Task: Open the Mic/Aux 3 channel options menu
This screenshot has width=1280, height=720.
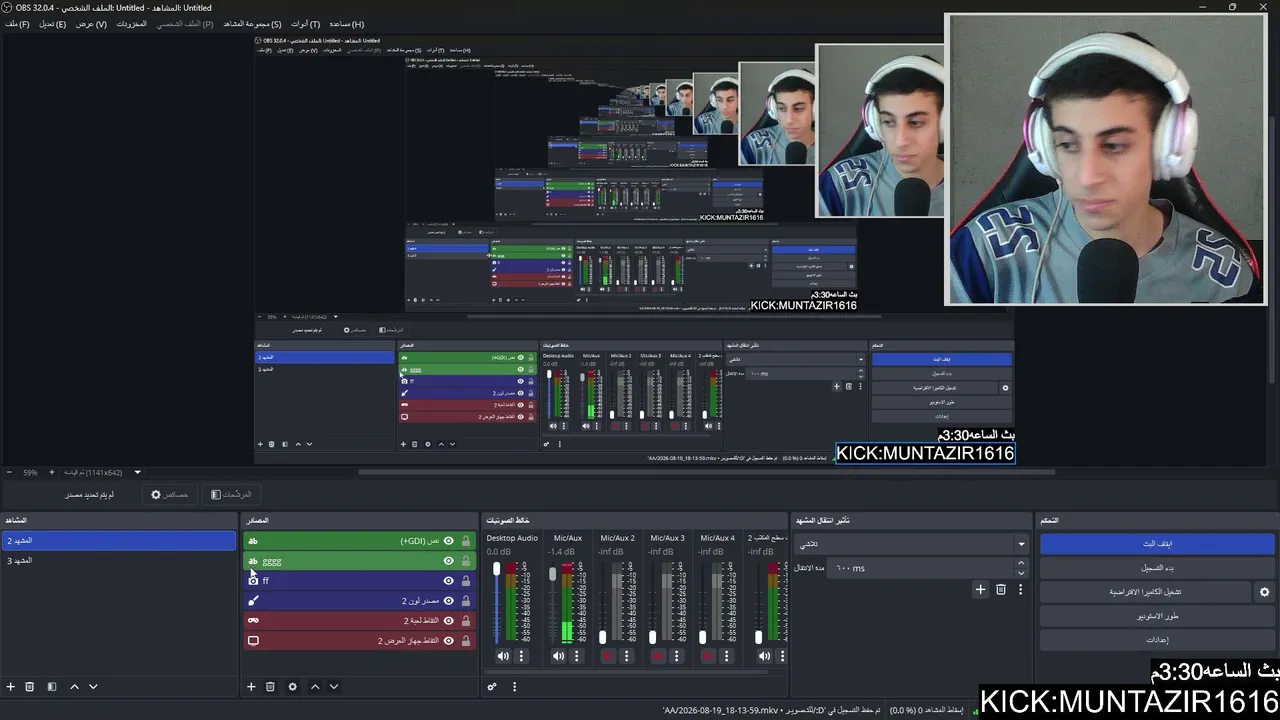Action: 677,656
